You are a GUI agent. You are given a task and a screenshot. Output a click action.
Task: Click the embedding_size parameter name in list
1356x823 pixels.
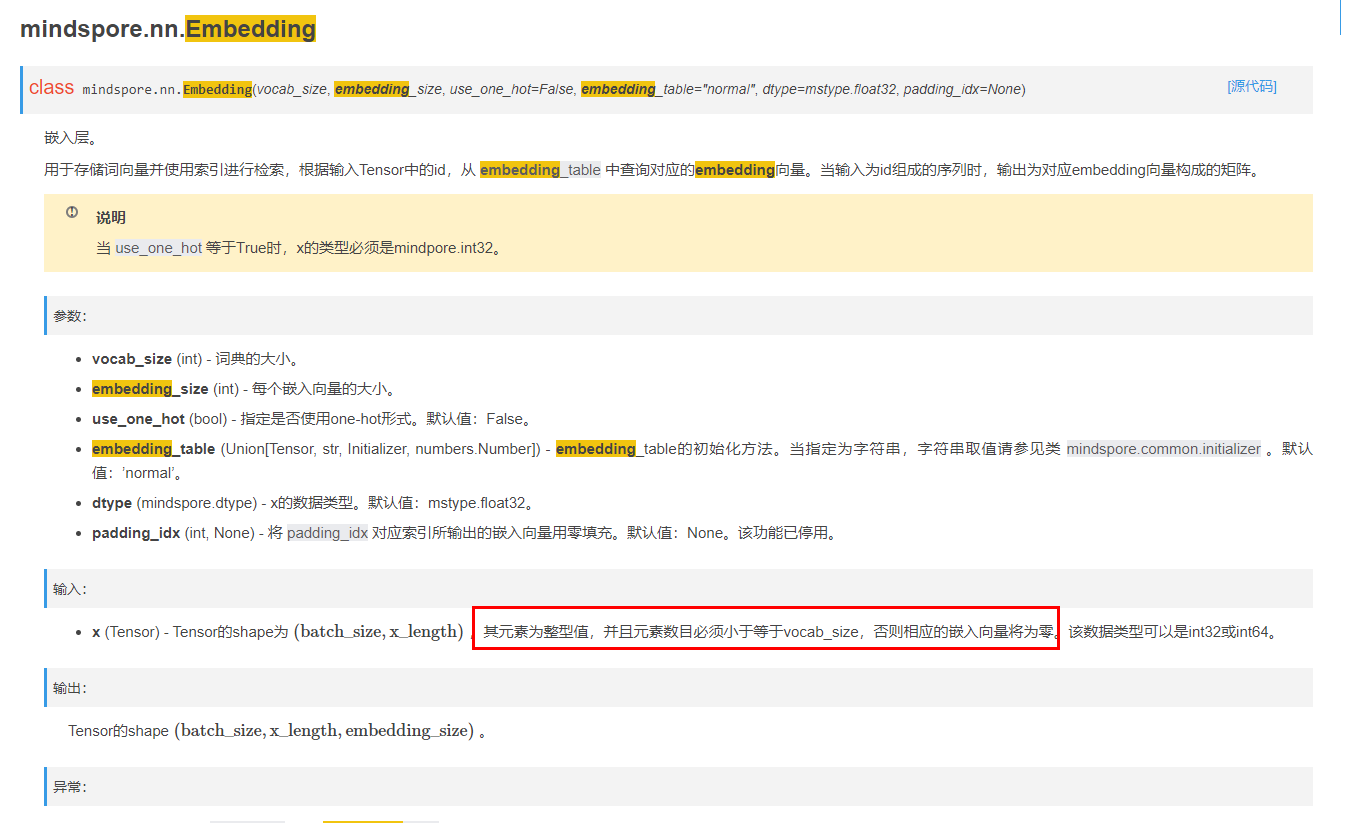[x=150, y=389]
